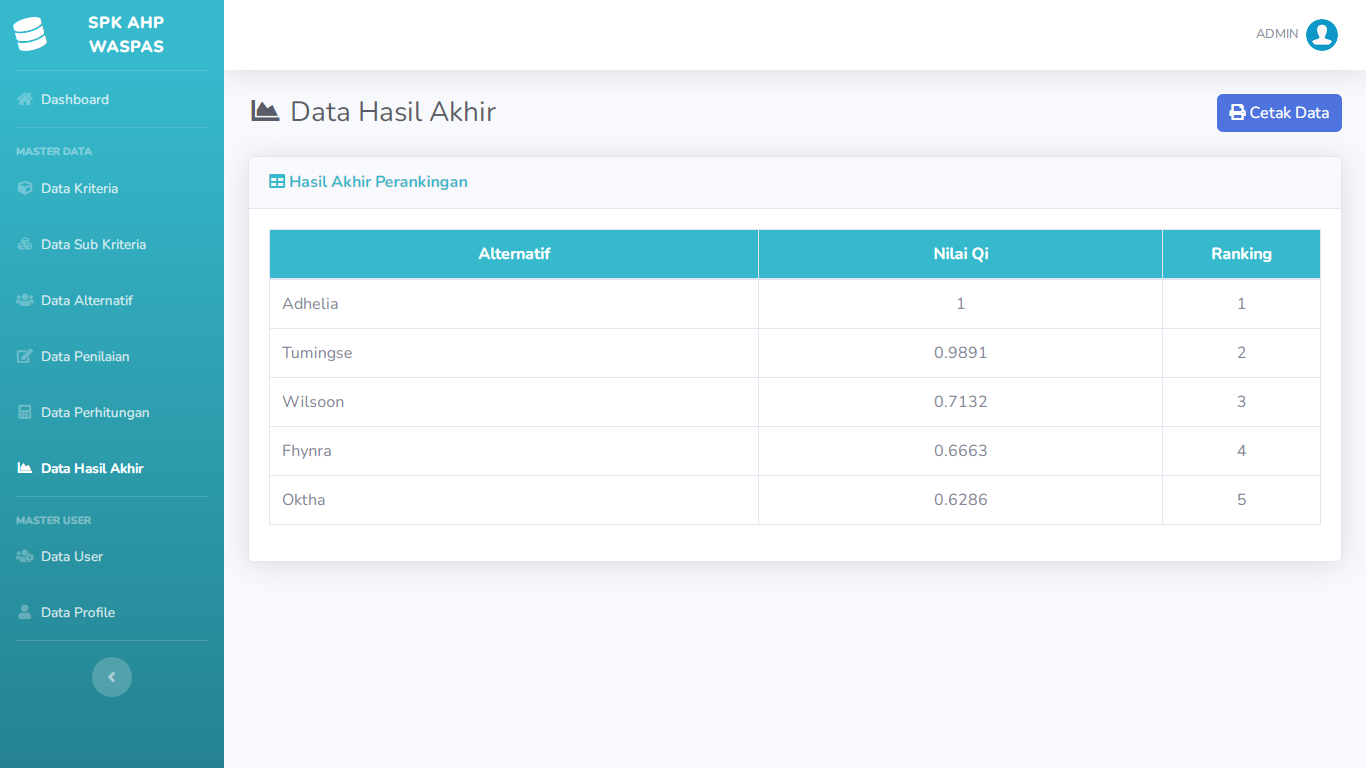Click the admin avatar profile picture
Viewport: 1366px width, 768px height.
pos(1322,35)
